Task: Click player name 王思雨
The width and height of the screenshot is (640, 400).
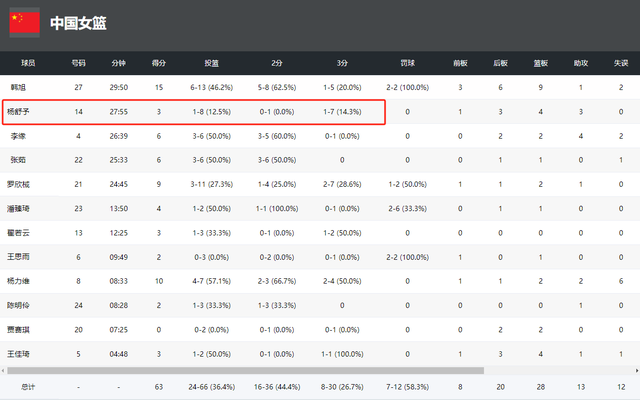Action: tap(22, 257)
